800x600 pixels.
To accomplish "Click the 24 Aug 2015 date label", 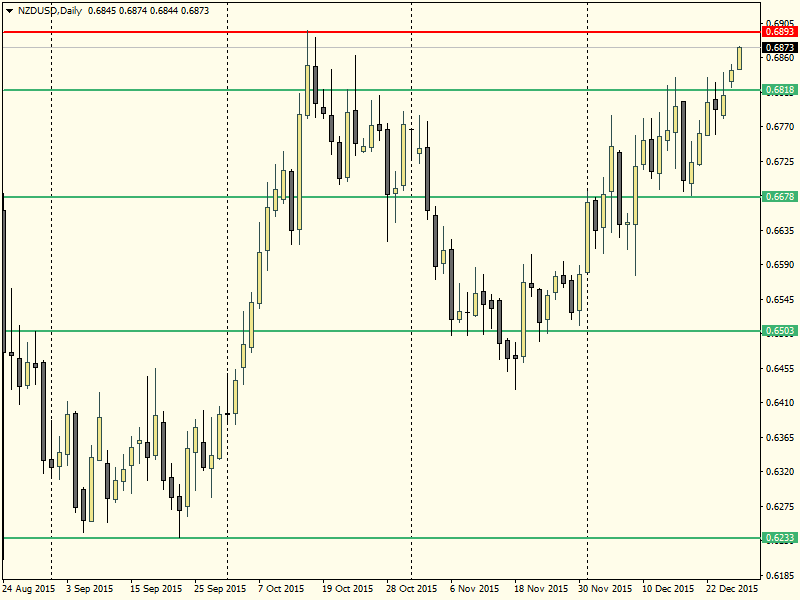I will coord(29,588).
